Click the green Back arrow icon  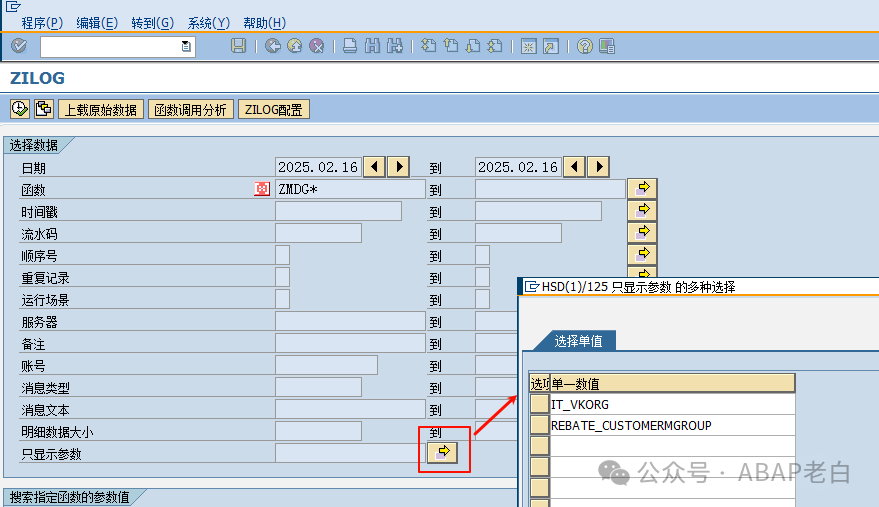[x=273, y=46]
